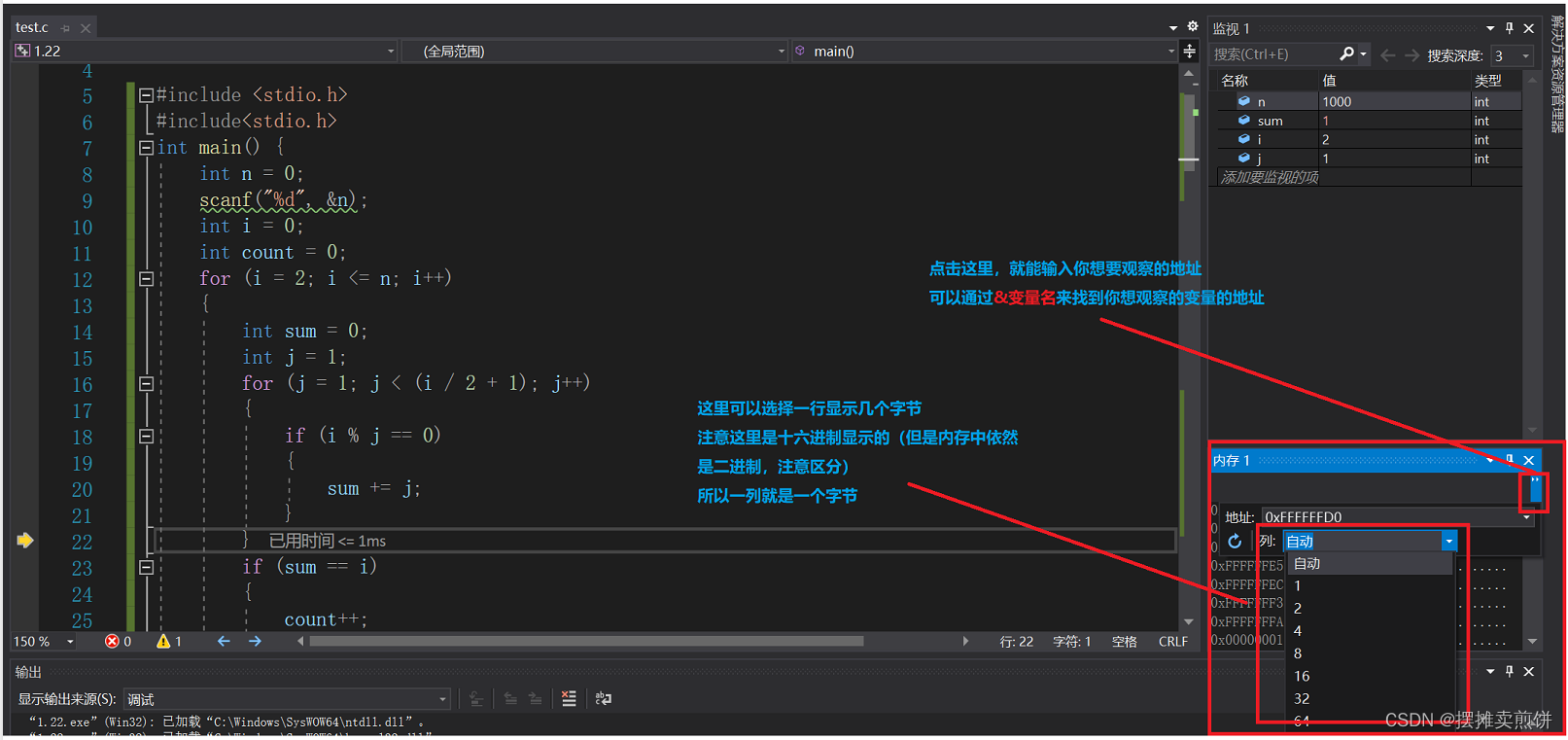The height and width of the screenshot is (740, 1568).
Task: Click the find-message-in-code output icon
Action: coord(476,699)
